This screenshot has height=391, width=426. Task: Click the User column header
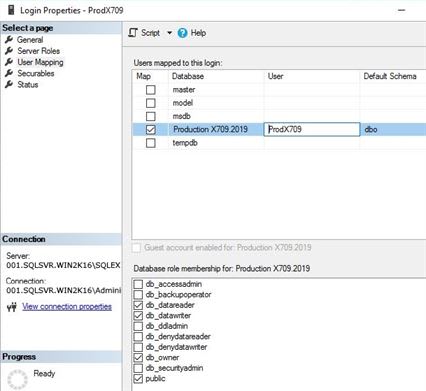(276, 76)
